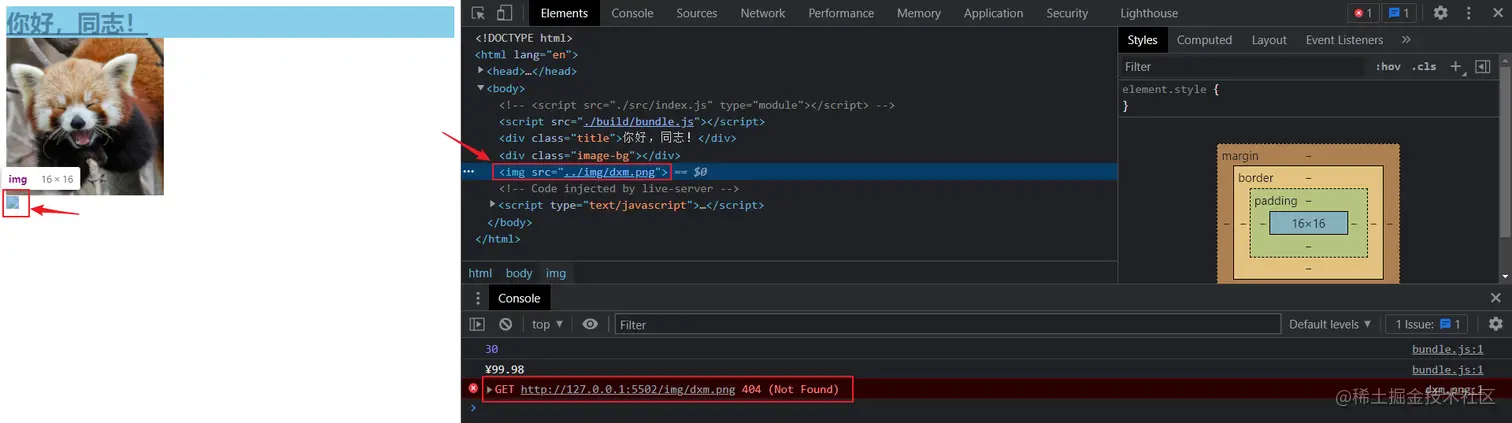Select the Styles pane tab

pos(1142,40)
